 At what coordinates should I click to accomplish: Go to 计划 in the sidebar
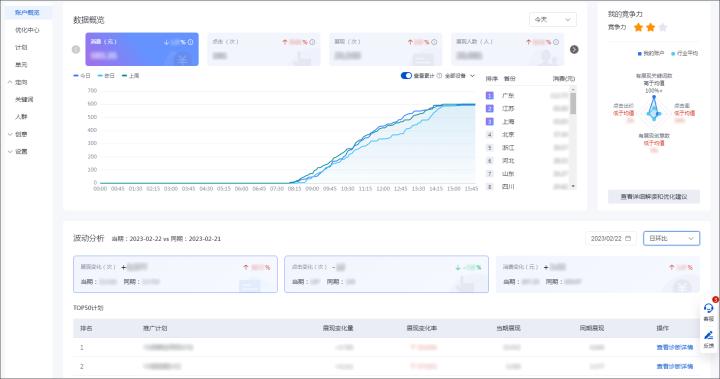(21, 47)
